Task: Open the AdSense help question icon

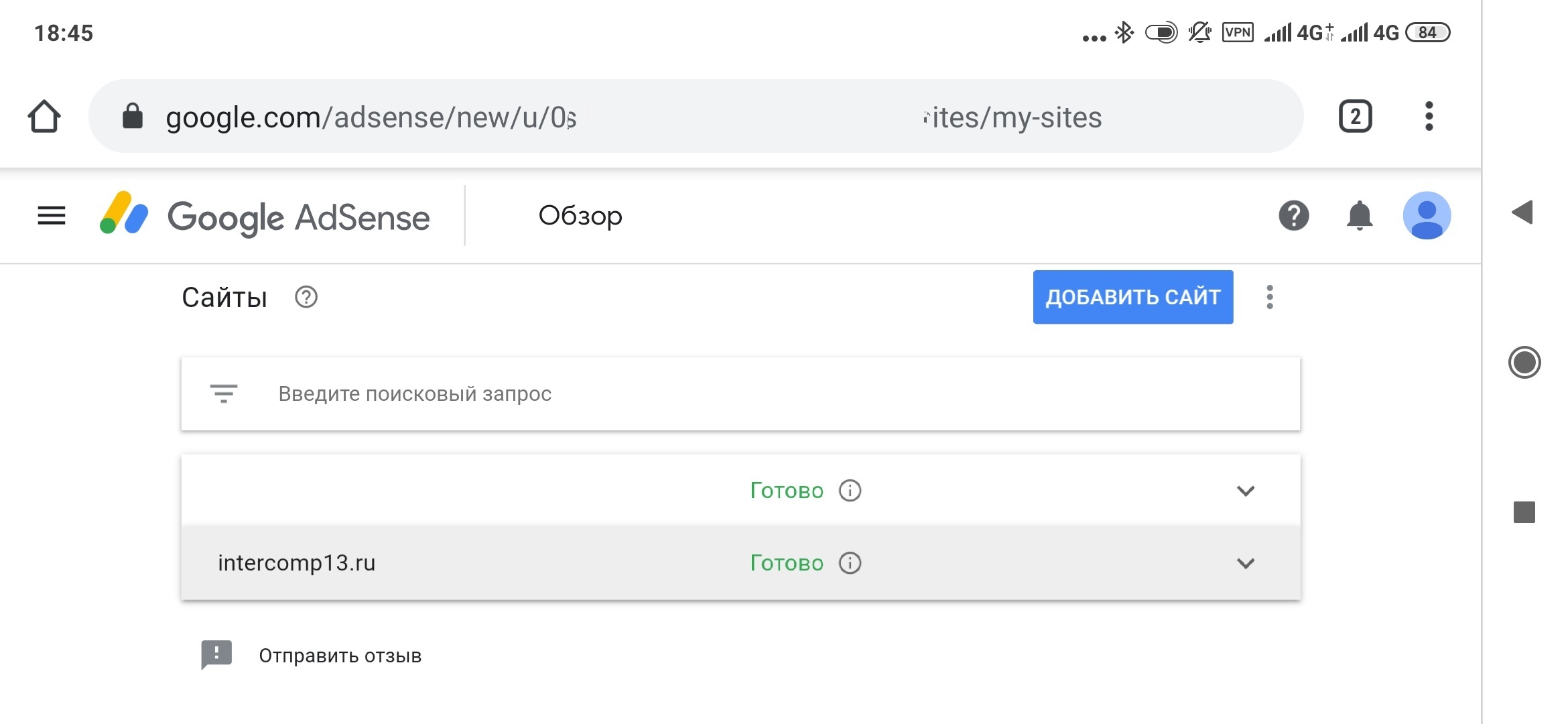Action: [1293, 216]
